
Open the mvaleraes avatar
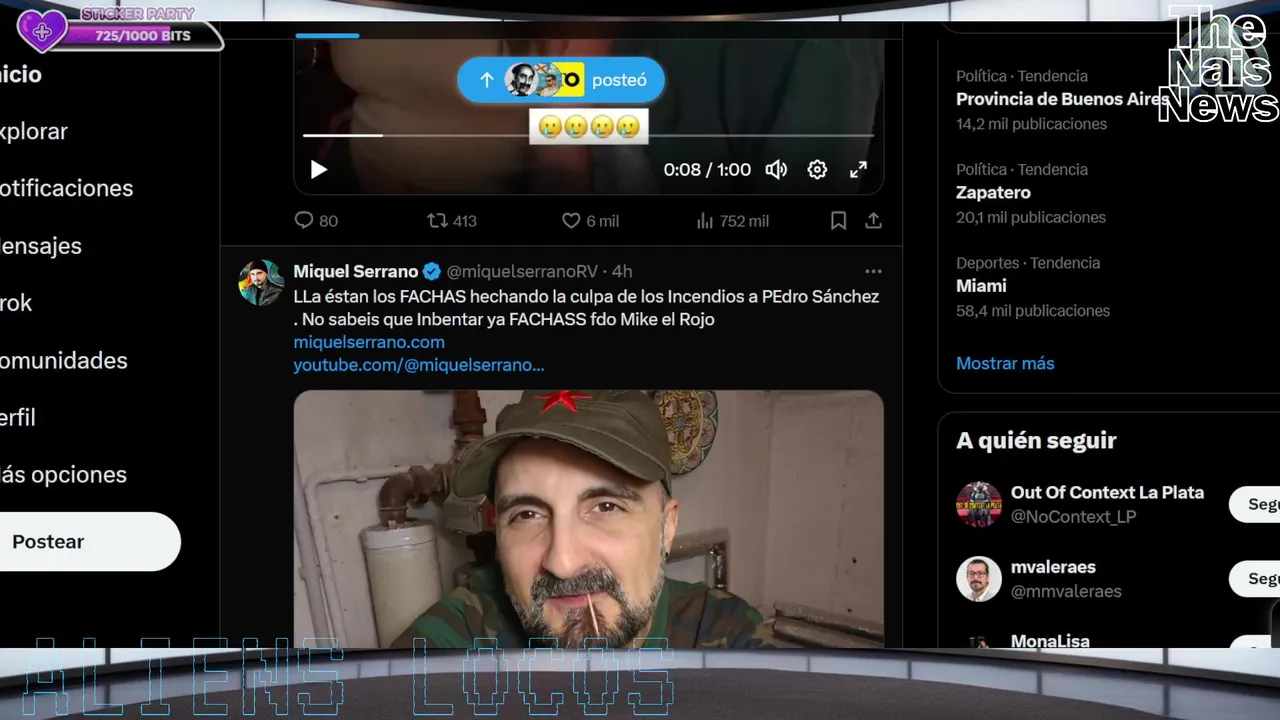coord(978,579)
